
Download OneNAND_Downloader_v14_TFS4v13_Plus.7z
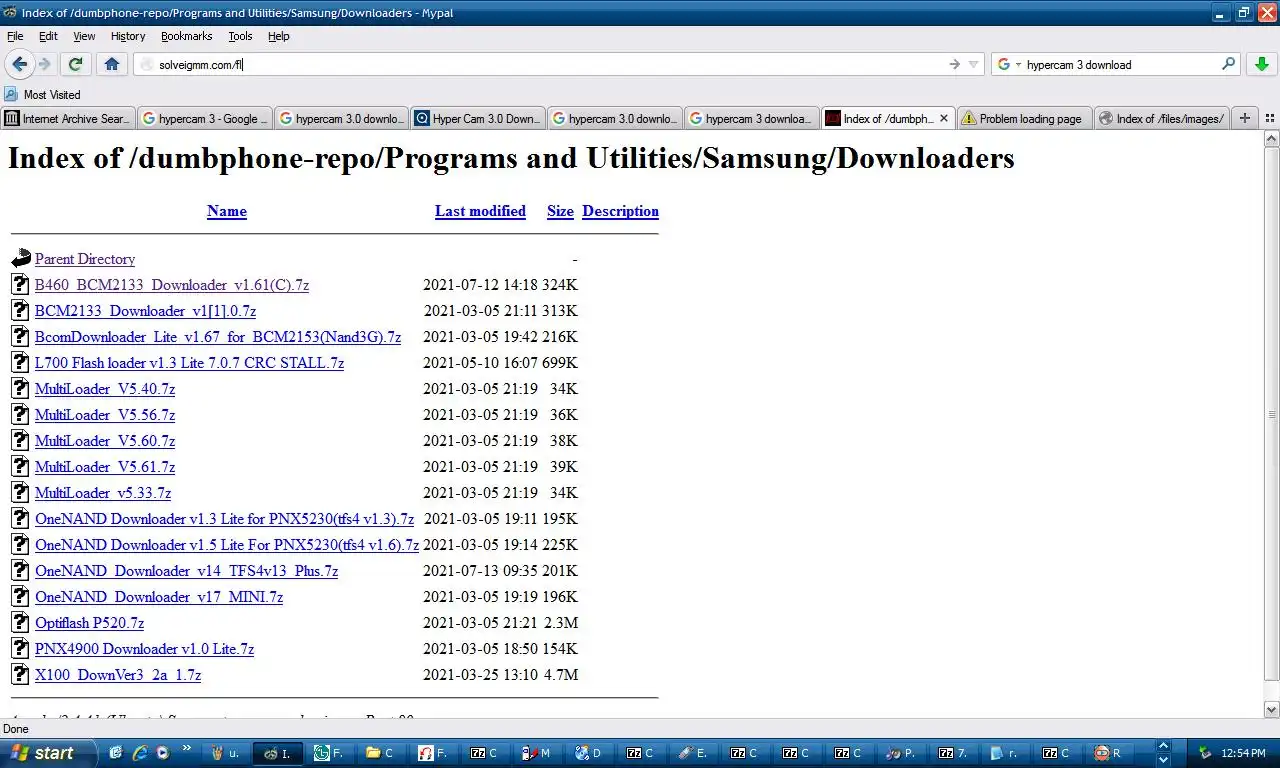tap(186, 571)
